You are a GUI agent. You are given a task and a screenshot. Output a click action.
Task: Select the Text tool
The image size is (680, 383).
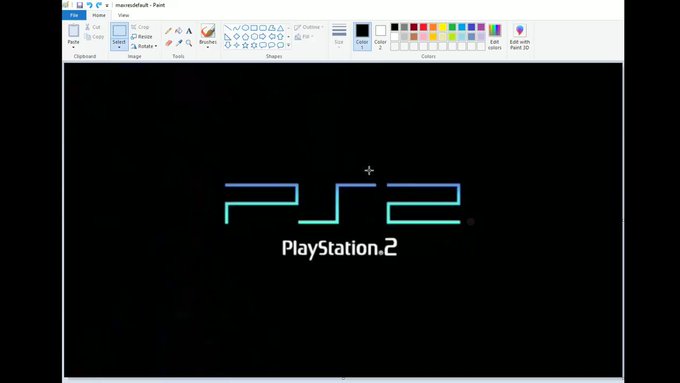point(189,31)
